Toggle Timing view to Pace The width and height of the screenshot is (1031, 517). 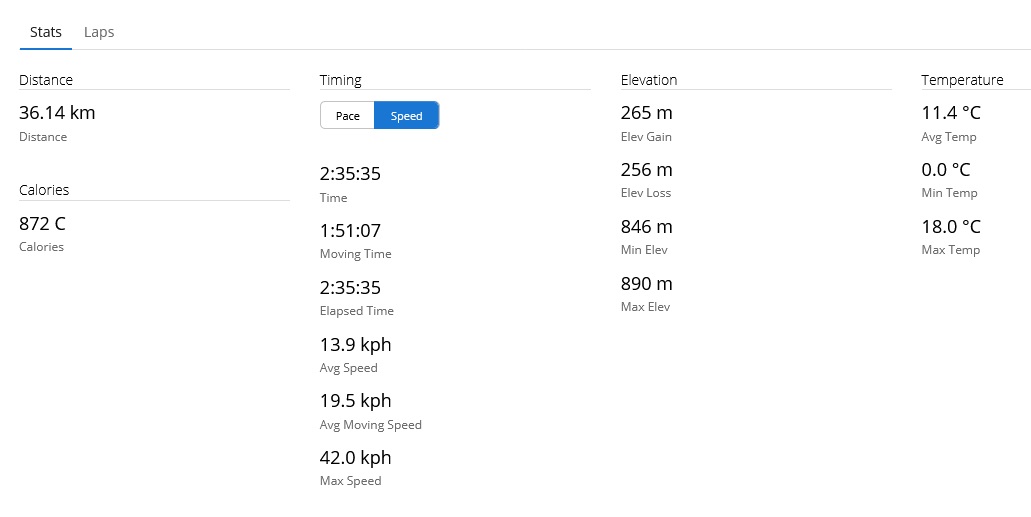coord(347,116)
